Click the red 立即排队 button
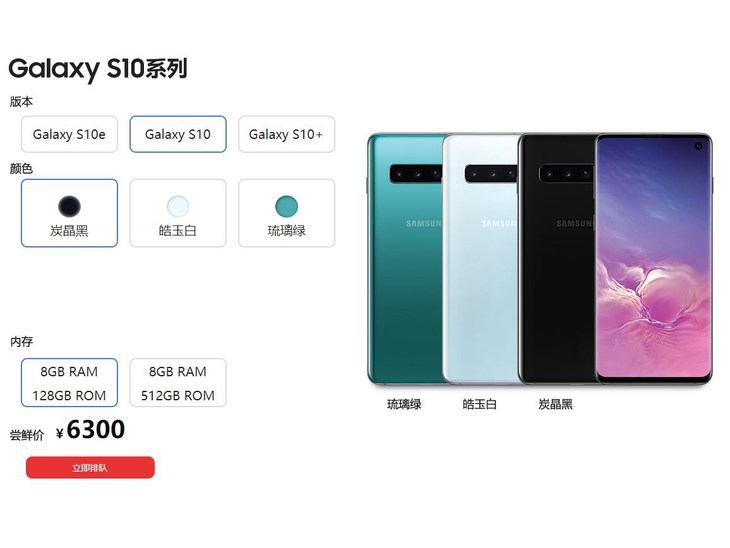 [x=90, y=467]
